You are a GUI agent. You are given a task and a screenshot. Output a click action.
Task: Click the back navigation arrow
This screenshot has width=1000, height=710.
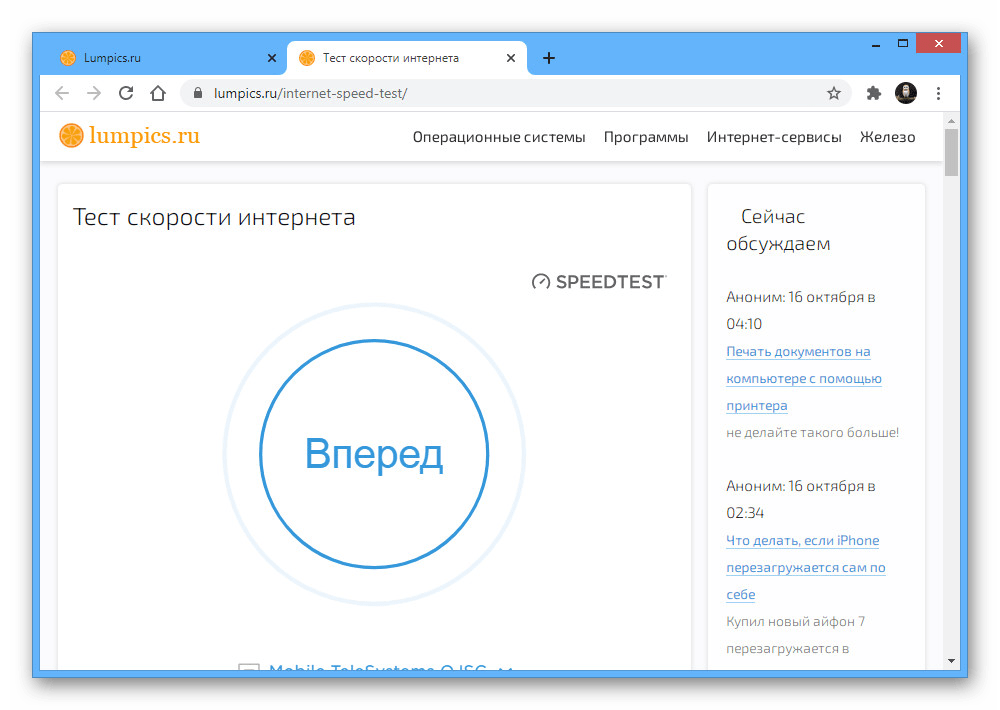click(x=62, y=93)
